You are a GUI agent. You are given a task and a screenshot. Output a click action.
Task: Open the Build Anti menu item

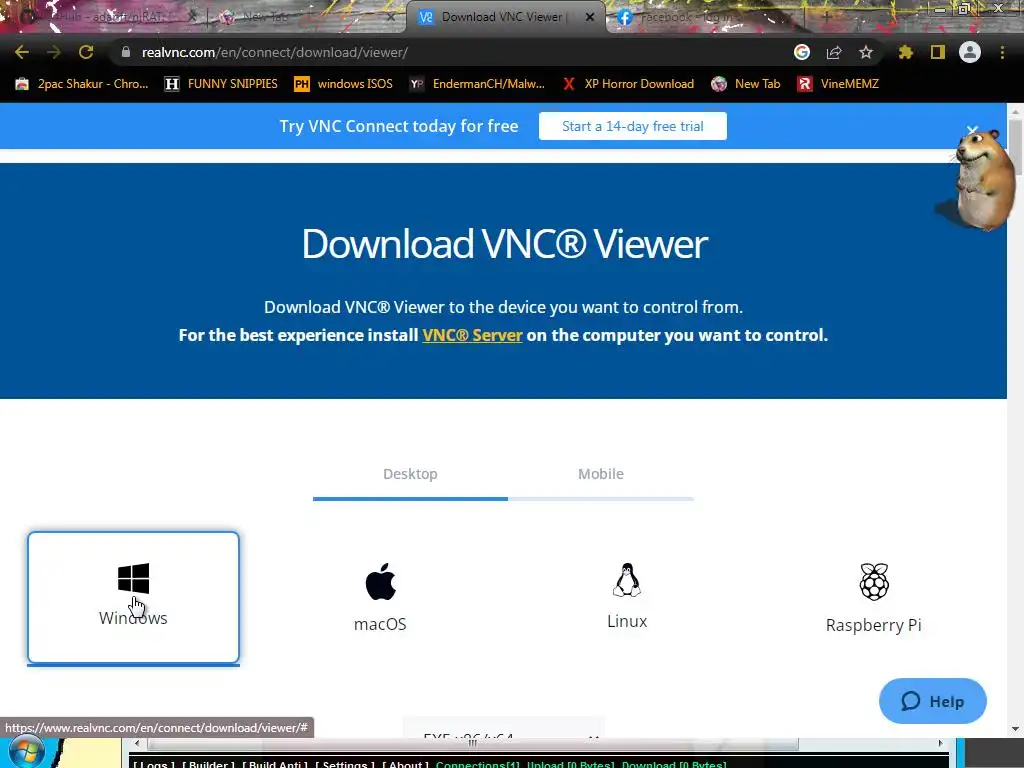point(274,764)
